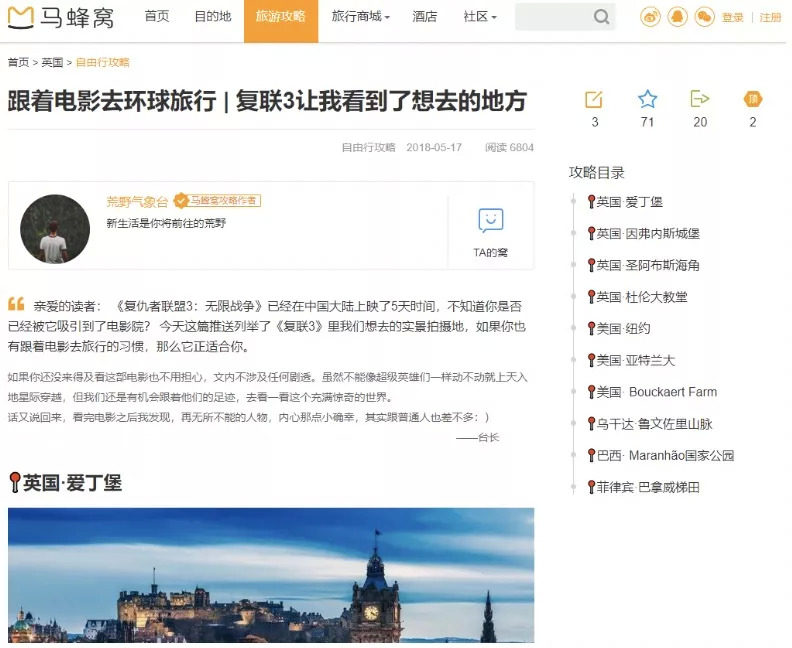Screen dimensions: 792x648
Task: Click the search magnifier icon
Action: [x=601, y=17]
